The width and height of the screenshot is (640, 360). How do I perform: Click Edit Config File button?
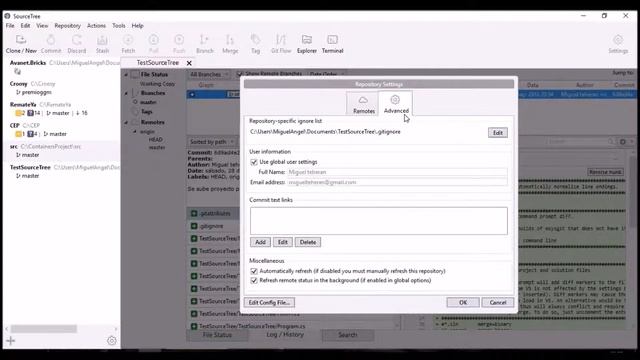(x=269, y=302)
